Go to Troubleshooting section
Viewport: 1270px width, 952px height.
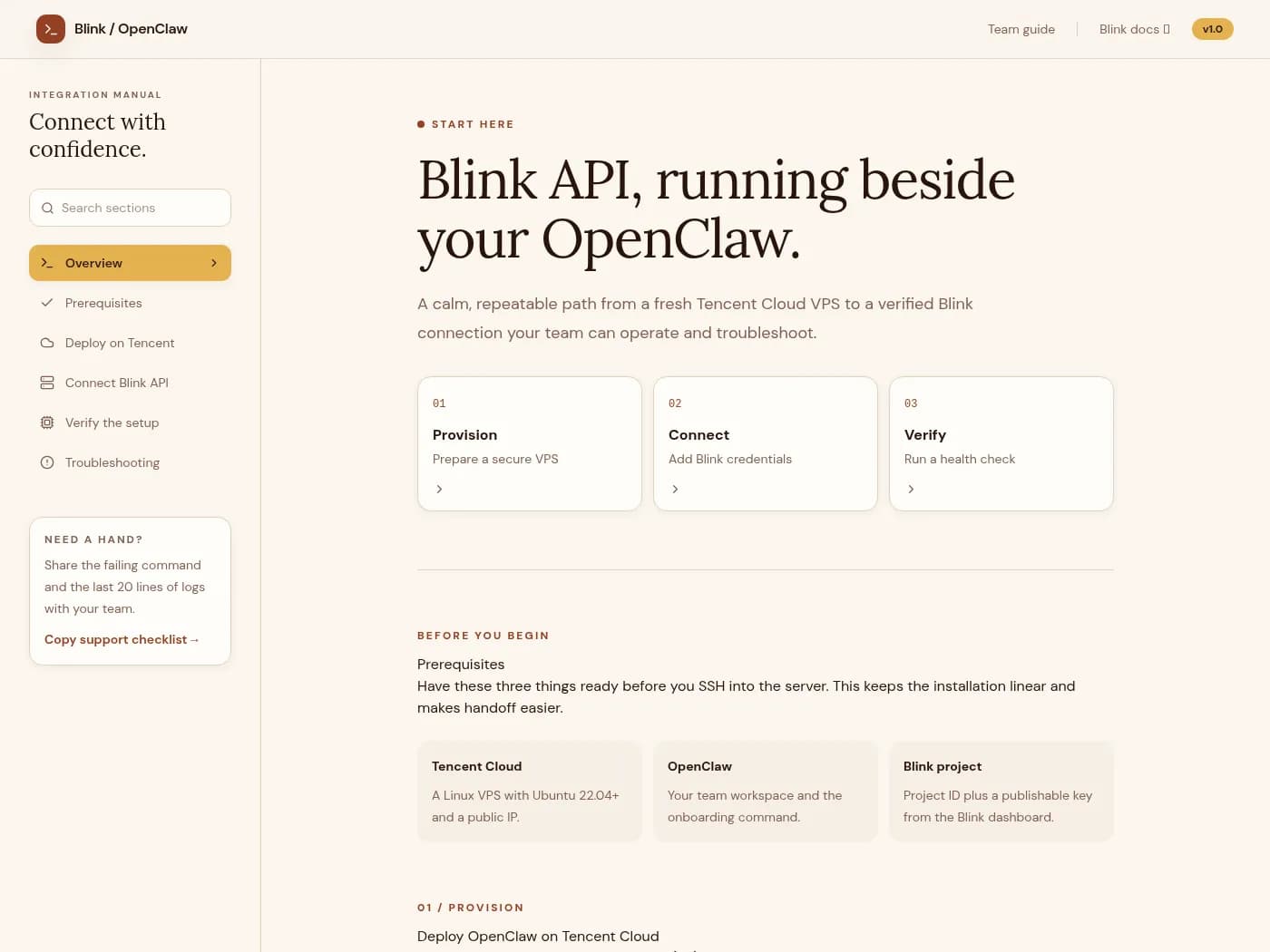coord(130,462)
